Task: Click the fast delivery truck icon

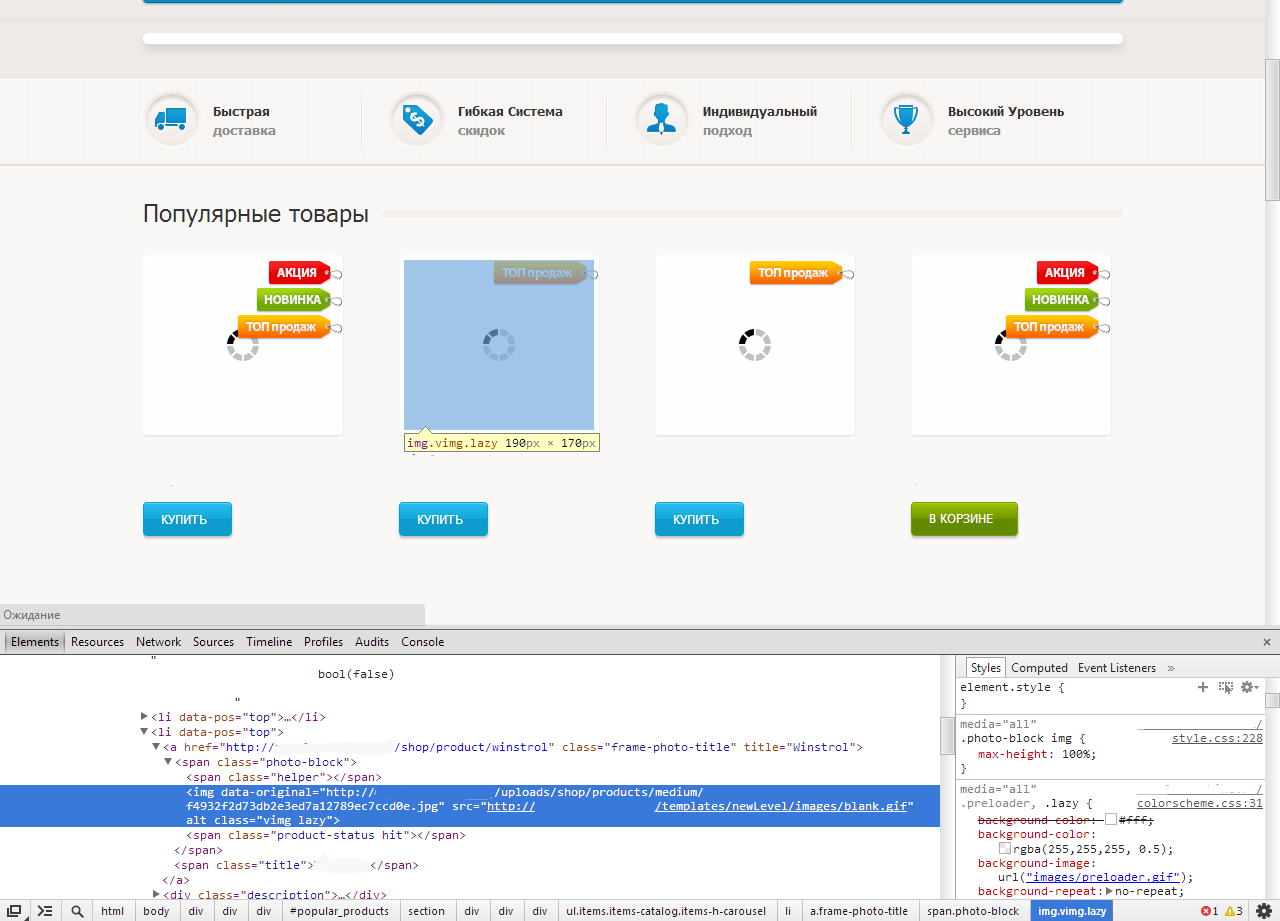Action: tap(171, 119)
